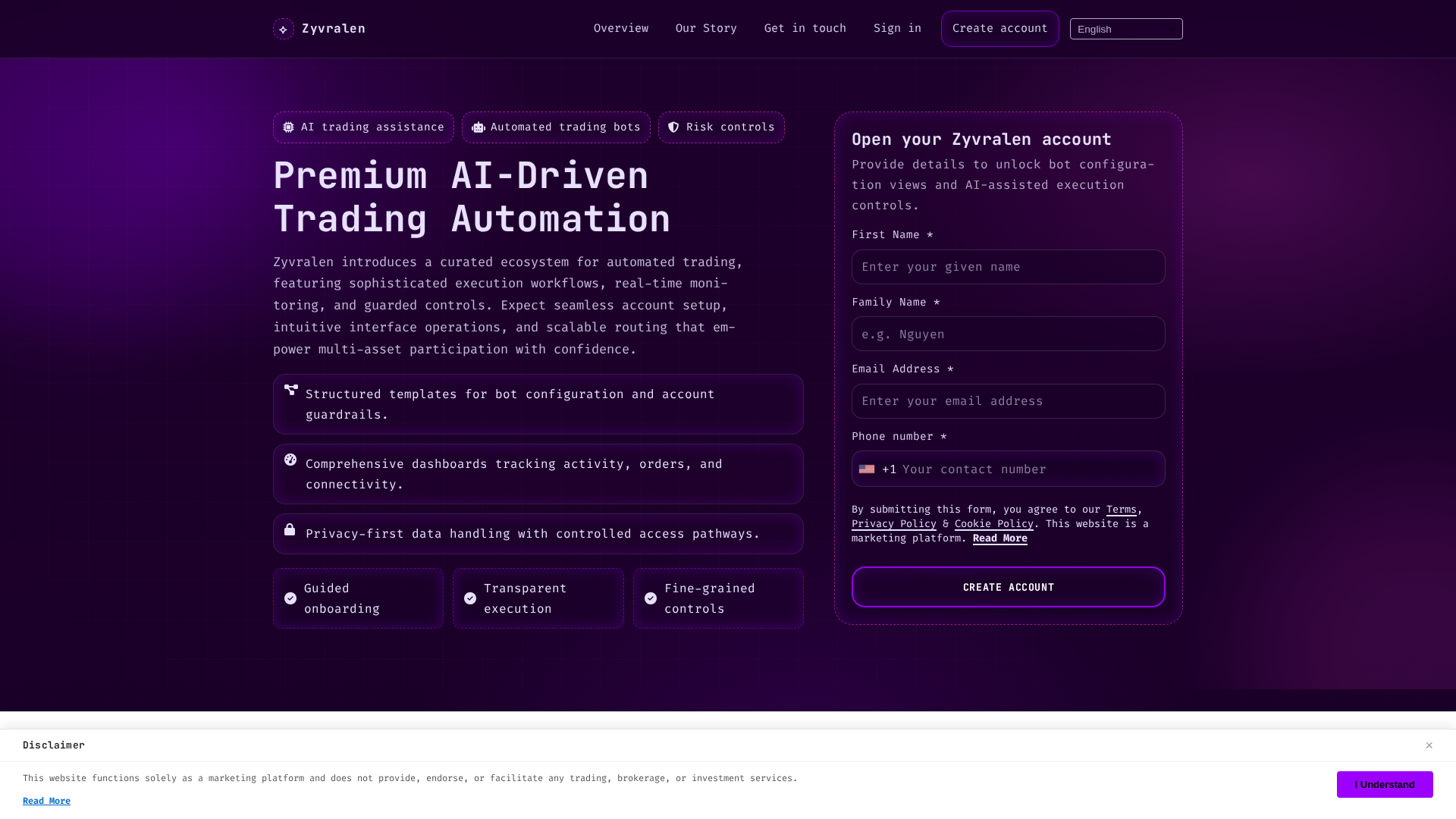Image resolution: width=1456 pixels, height=819 pixels.
Task: Click the comprehensive dashboards gauge icon
Action: 290,460
